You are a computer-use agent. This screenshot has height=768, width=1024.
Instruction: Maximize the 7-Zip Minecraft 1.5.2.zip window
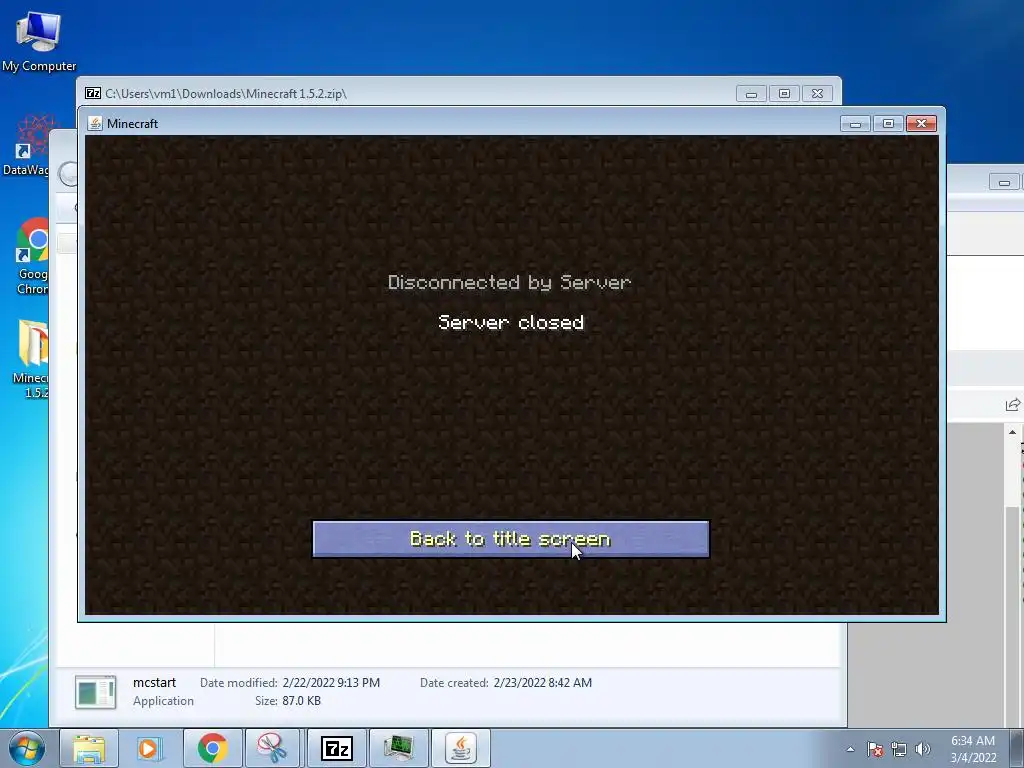(x=784, y=94)
